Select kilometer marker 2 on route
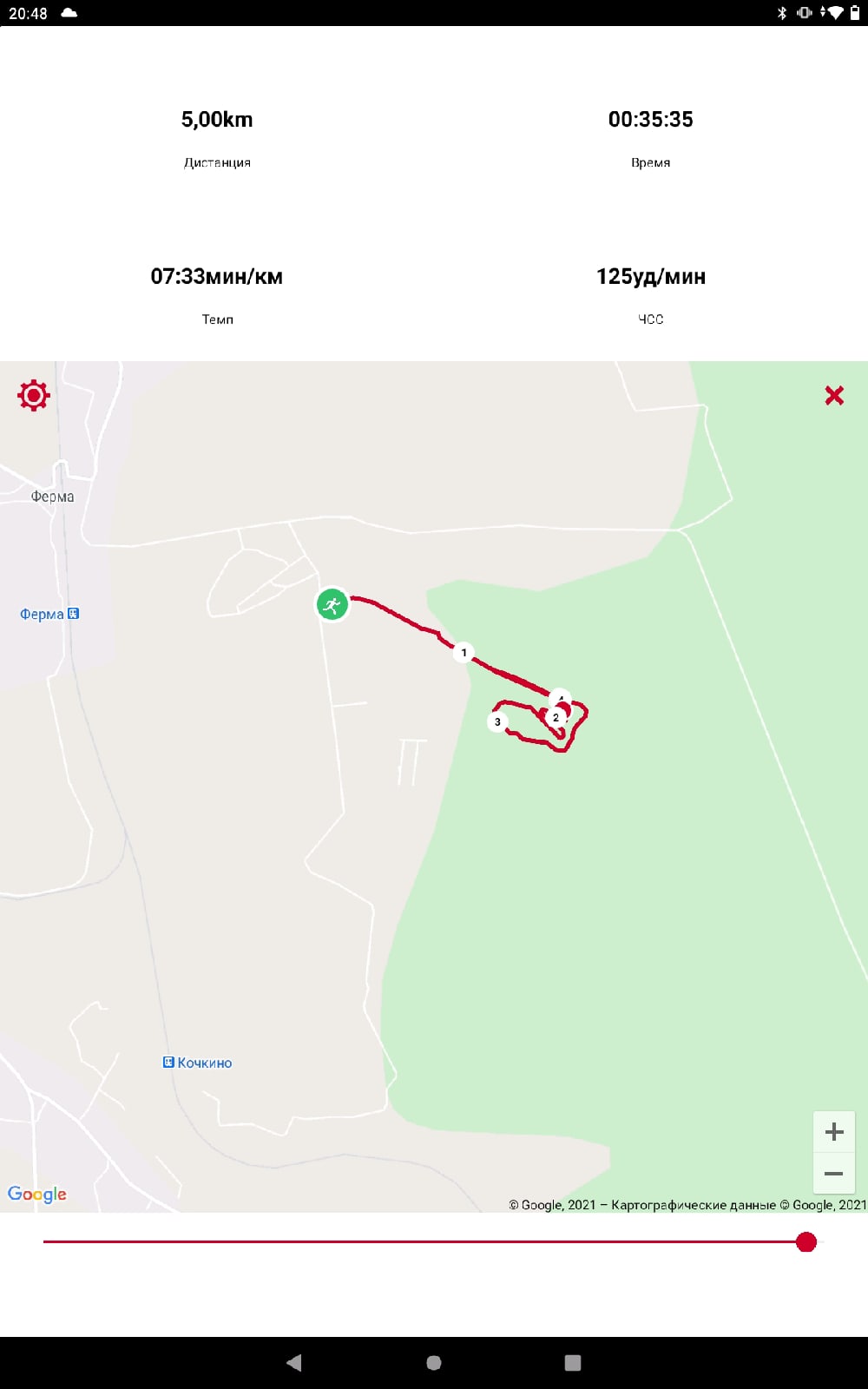The width and height of the screenshot is (868, 1389). (556, 718)
